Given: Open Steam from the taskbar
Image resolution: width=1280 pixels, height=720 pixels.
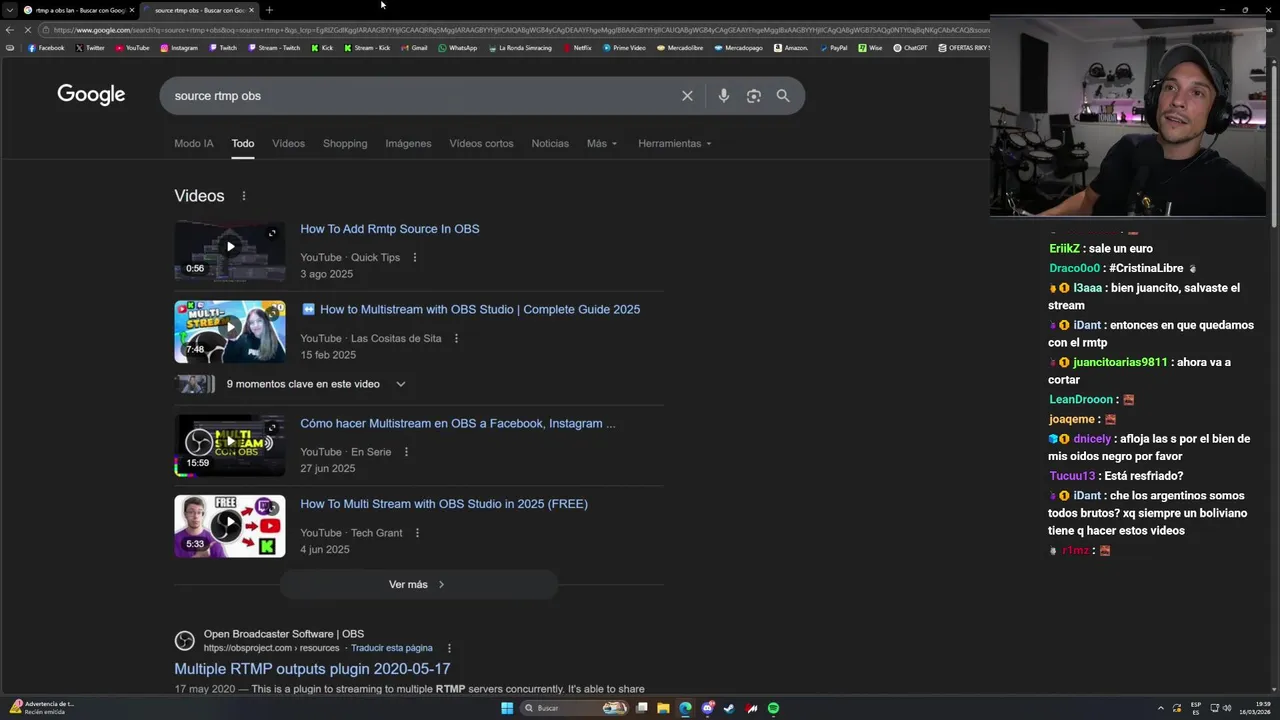Looking at the screenshot, I should click(x=729, y=708).
